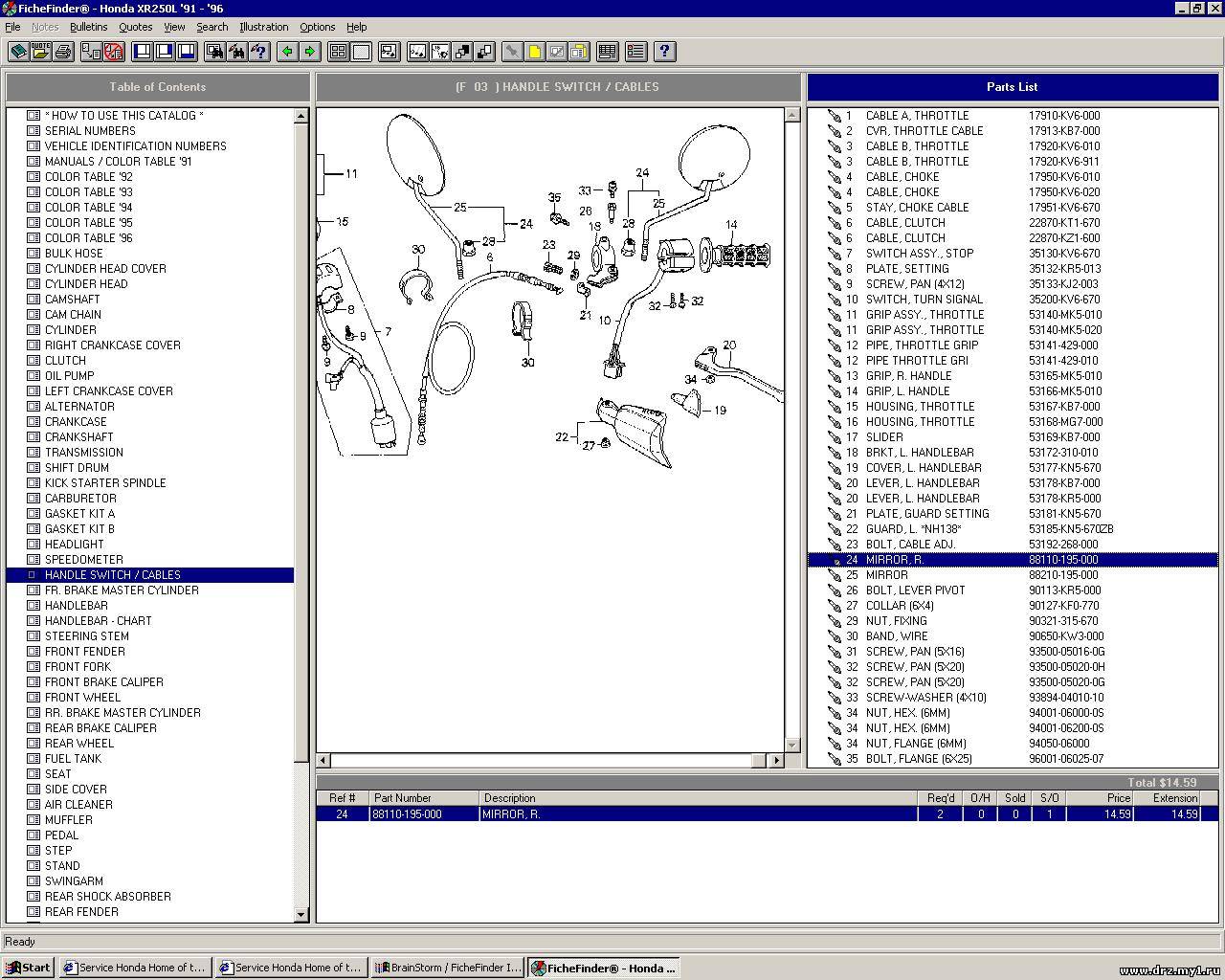1225x980 pixels.
Task: Click the illustration vertical scroll up arrow
Action: 791,116
